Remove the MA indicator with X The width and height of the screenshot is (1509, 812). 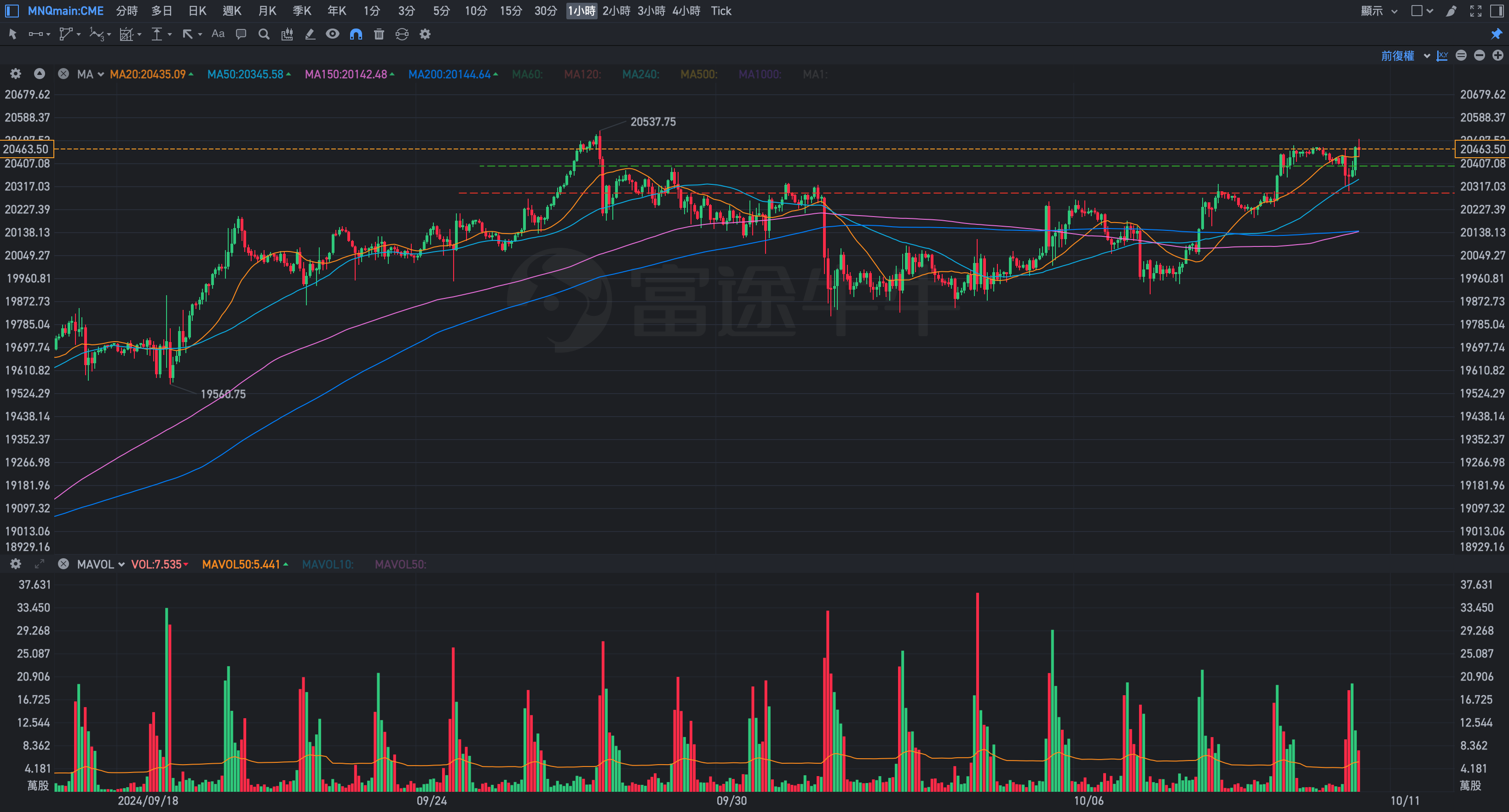(63, 74)
